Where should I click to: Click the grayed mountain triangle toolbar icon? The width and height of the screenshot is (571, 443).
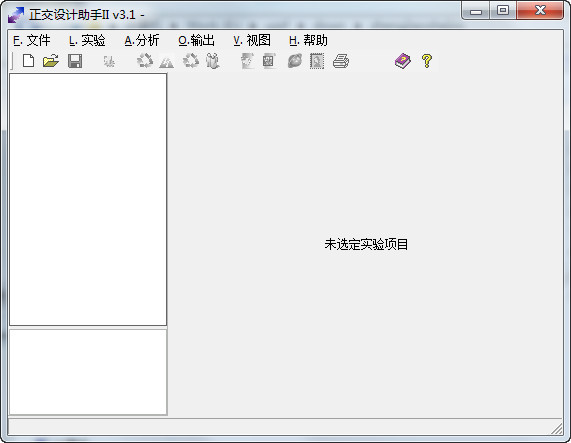(x=166, y=62)
